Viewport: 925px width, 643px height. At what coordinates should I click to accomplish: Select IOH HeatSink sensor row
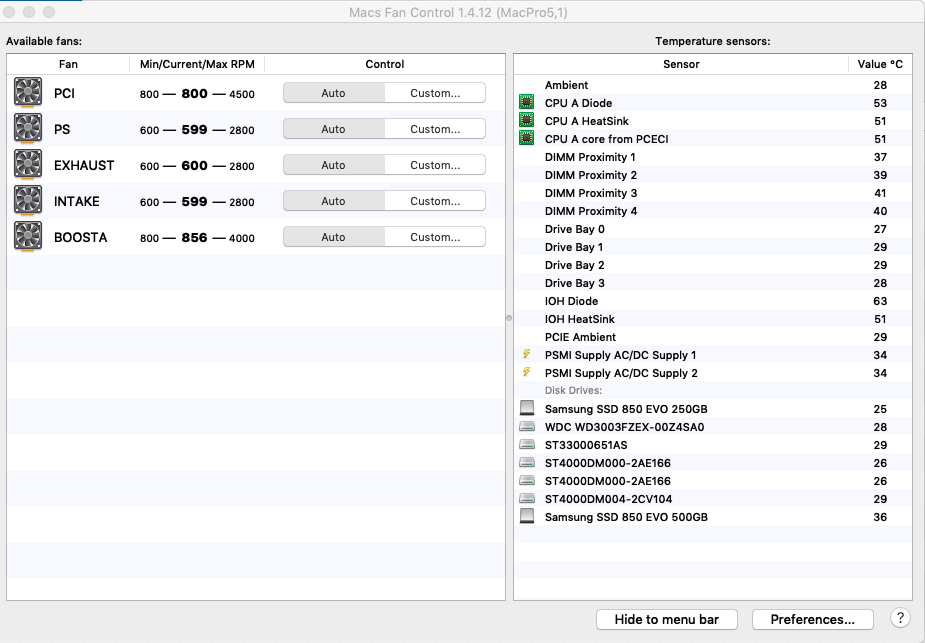713,319
